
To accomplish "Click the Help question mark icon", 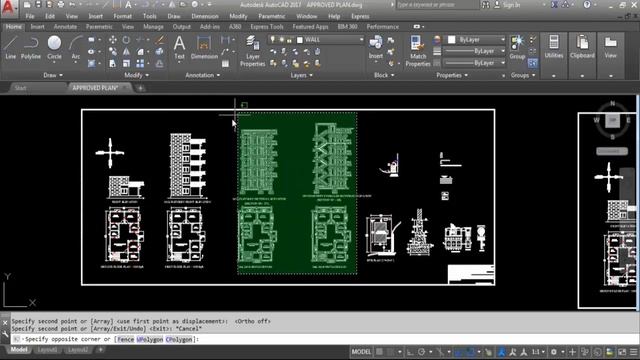I will (587, 4).
